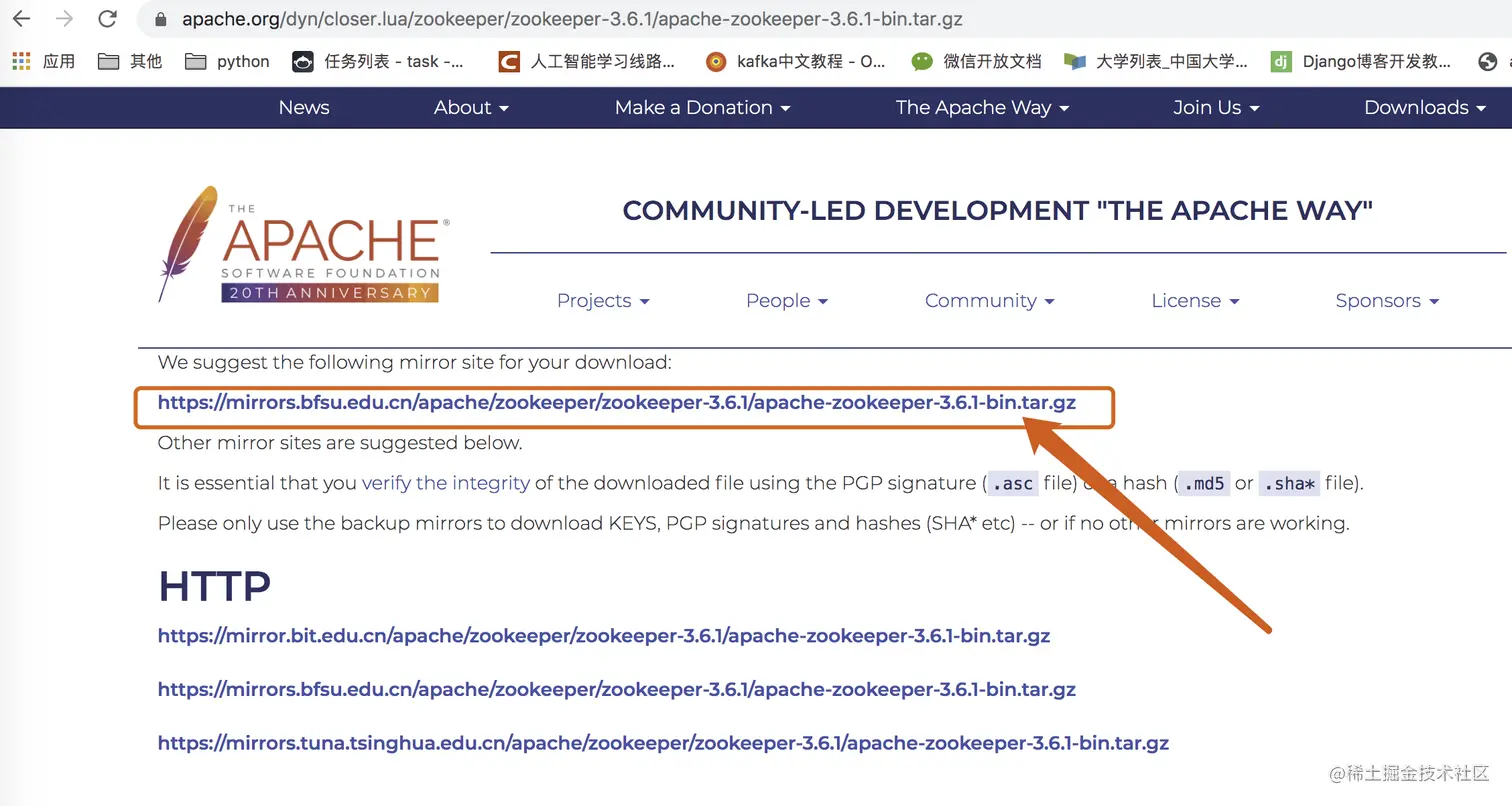Click the suggested mirrors.bfsu.edu.cn download link
This screenshot has height=806, width=1512.
617,403
